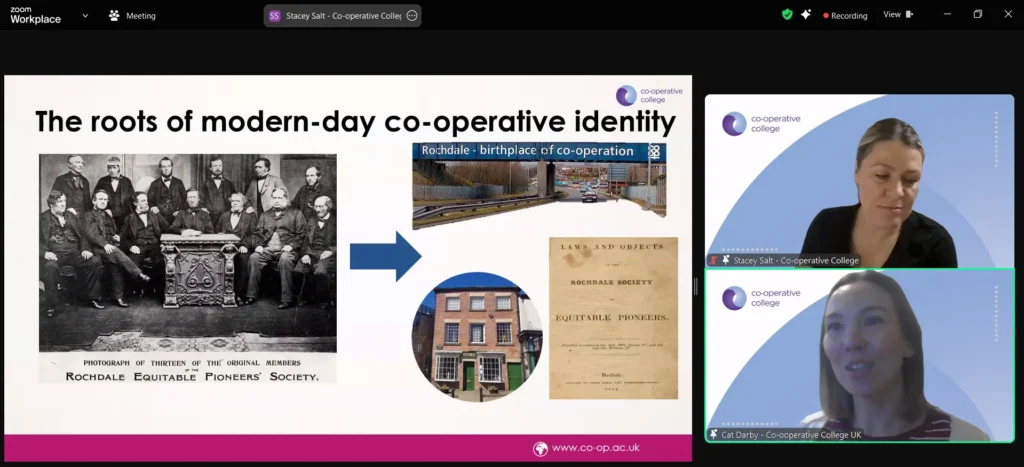Click the red Recording indicator

(x=845, y=16)
